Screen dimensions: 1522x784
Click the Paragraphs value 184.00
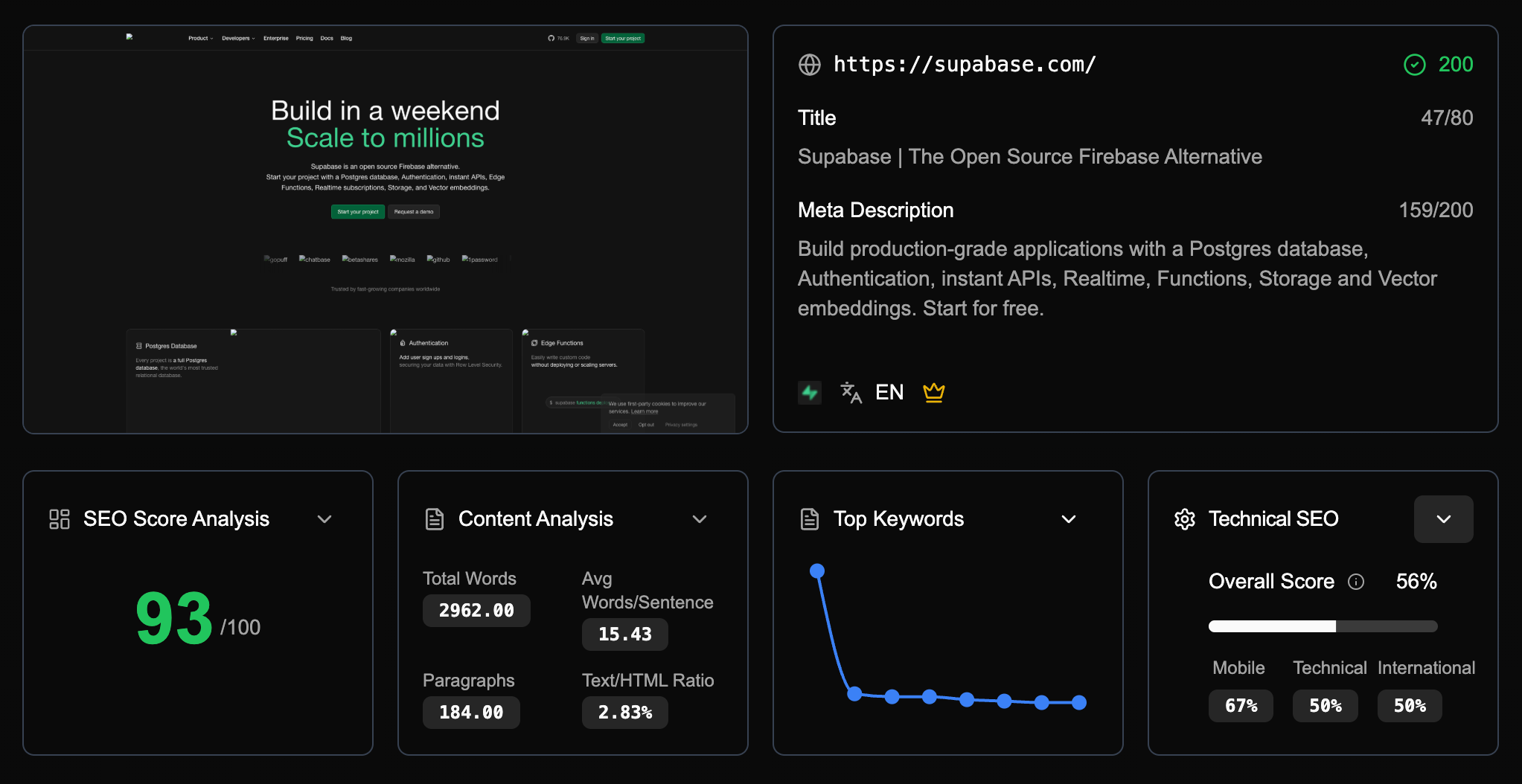pyautogui.click(x=471, y=713)
